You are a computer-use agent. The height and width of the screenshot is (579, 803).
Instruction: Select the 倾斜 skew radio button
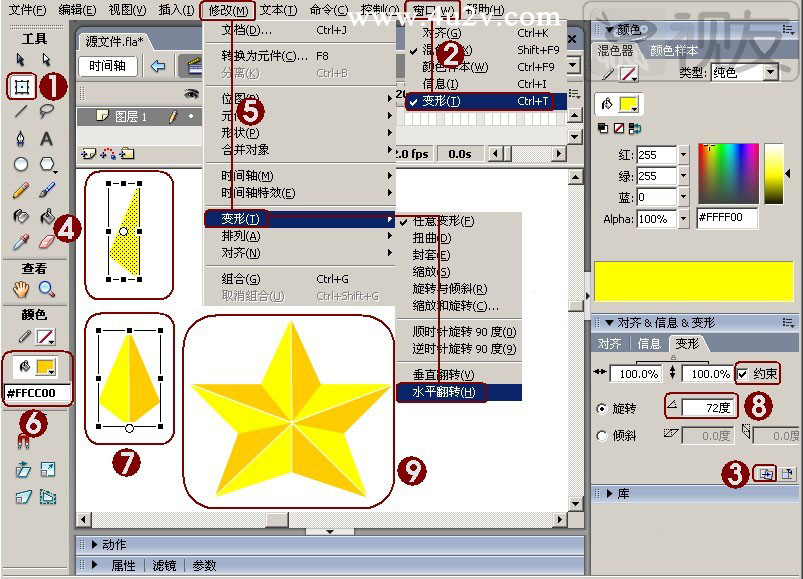click(x=602, y=436)
